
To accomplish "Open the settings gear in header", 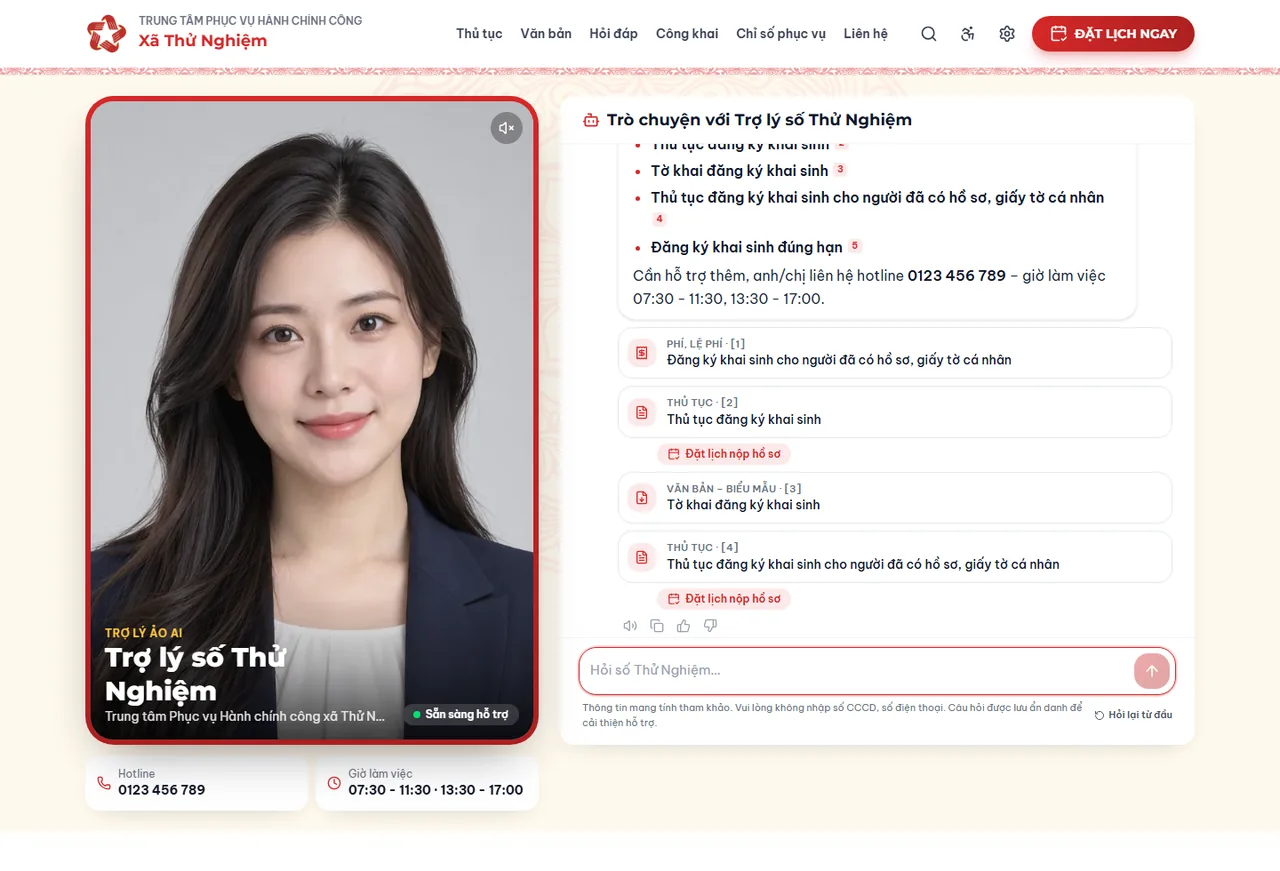I will click(x=1007, y=34).
